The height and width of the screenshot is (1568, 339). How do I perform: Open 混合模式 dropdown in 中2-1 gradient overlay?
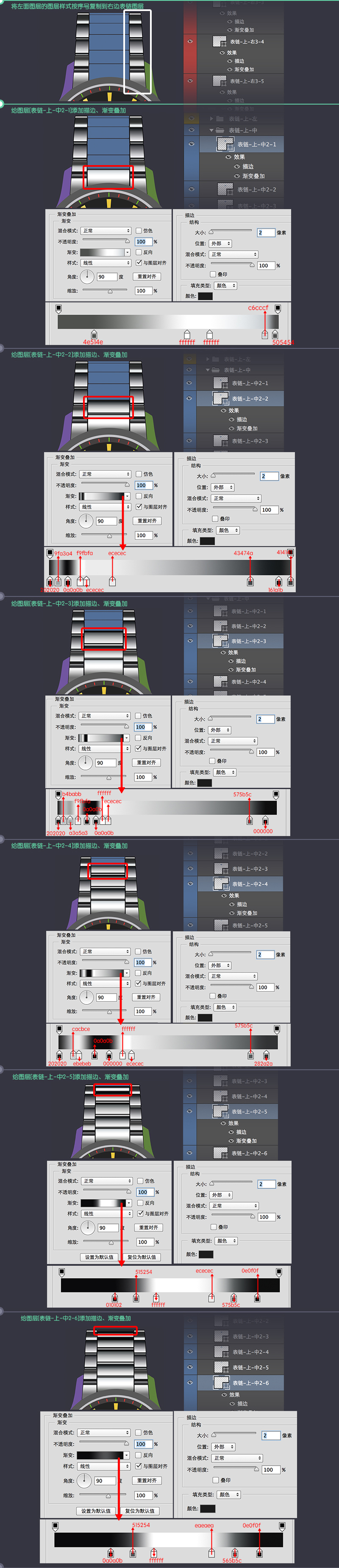106,231
